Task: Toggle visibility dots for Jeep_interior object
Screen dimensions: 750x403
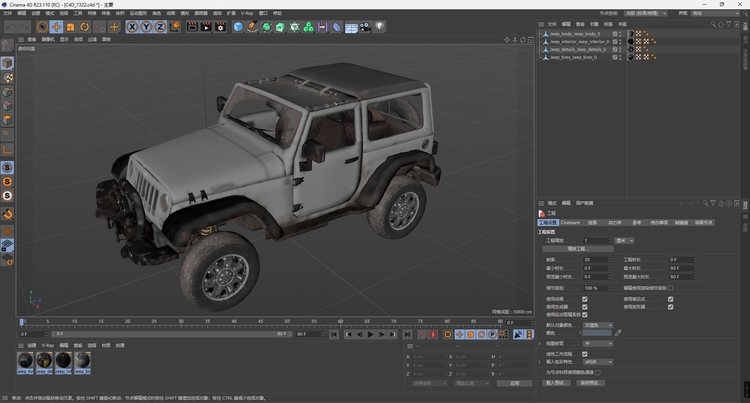Action: pos(620,42)
